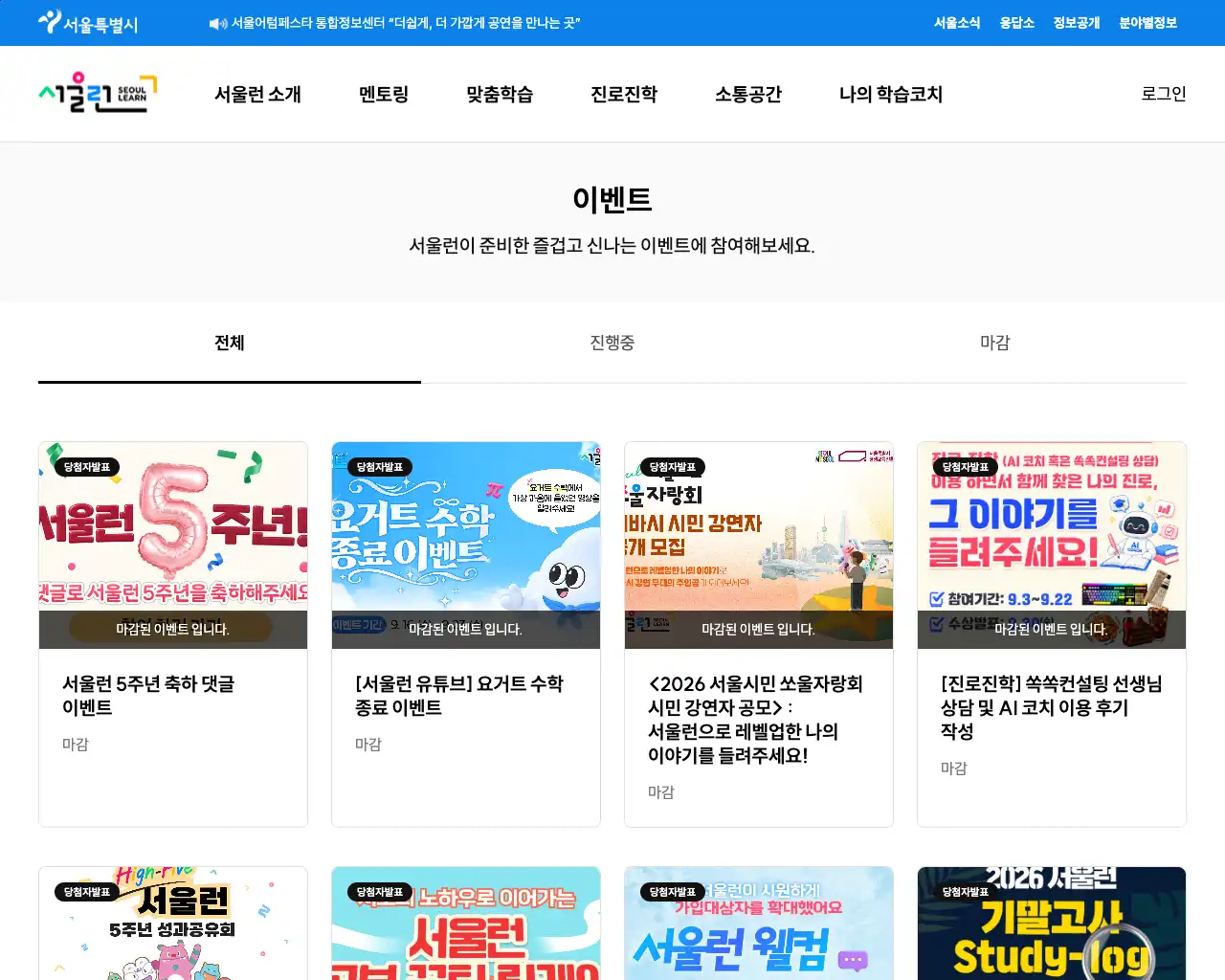The height and width of the screenshot is (980, 1225).
Task: Click the speaker announcement icon in top bar
Action: click(x=218, y=23)
